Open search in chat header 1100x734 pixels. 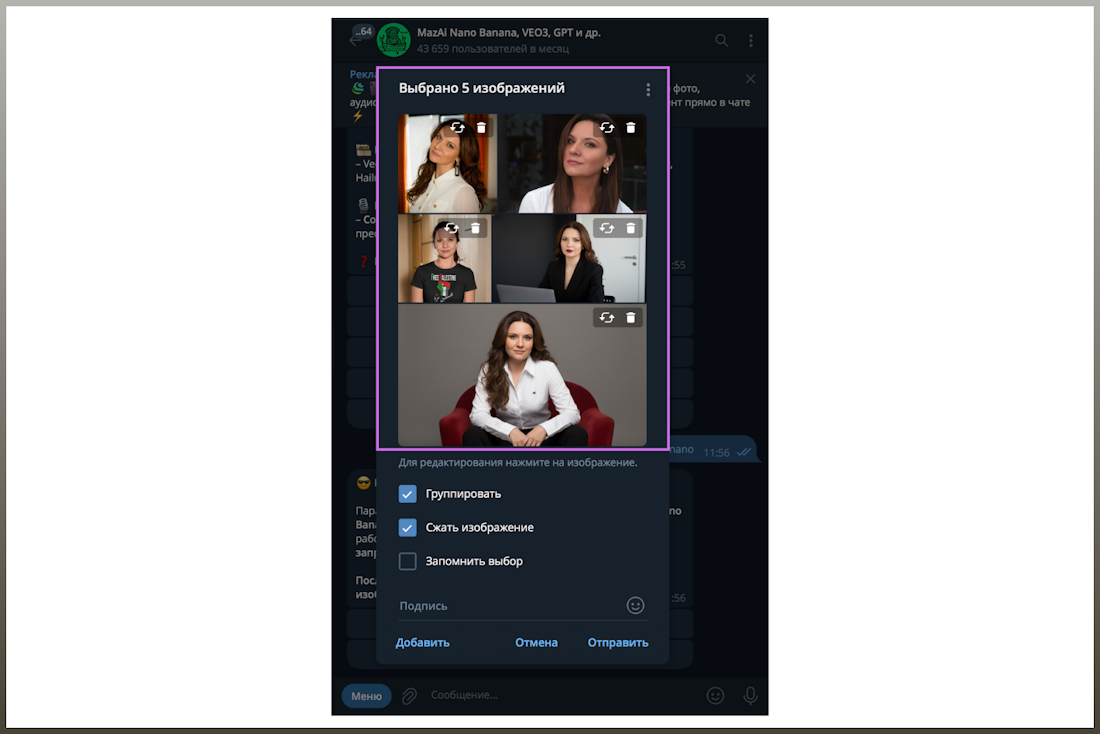(x=721, y=40)
